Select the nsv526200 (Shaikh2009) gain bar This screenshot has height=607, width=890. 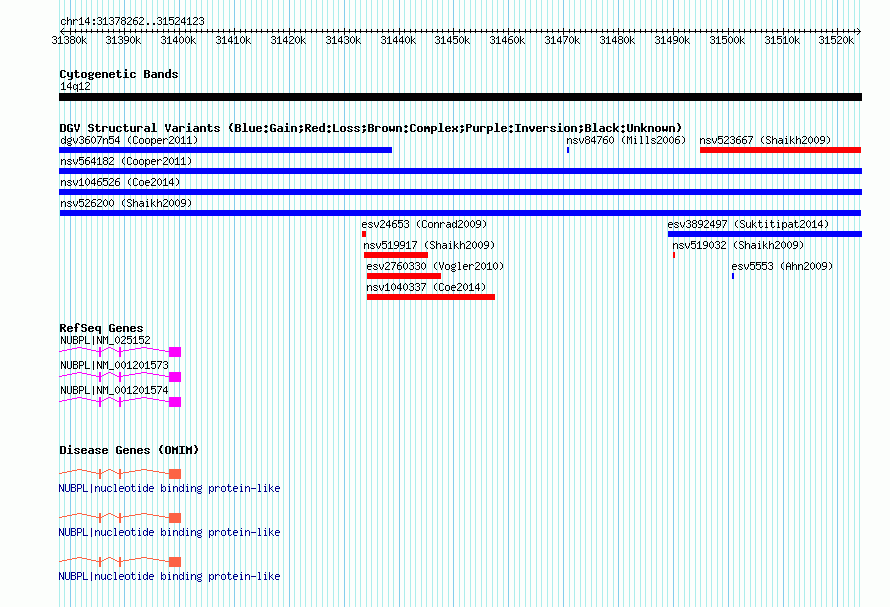coord(460,213)
